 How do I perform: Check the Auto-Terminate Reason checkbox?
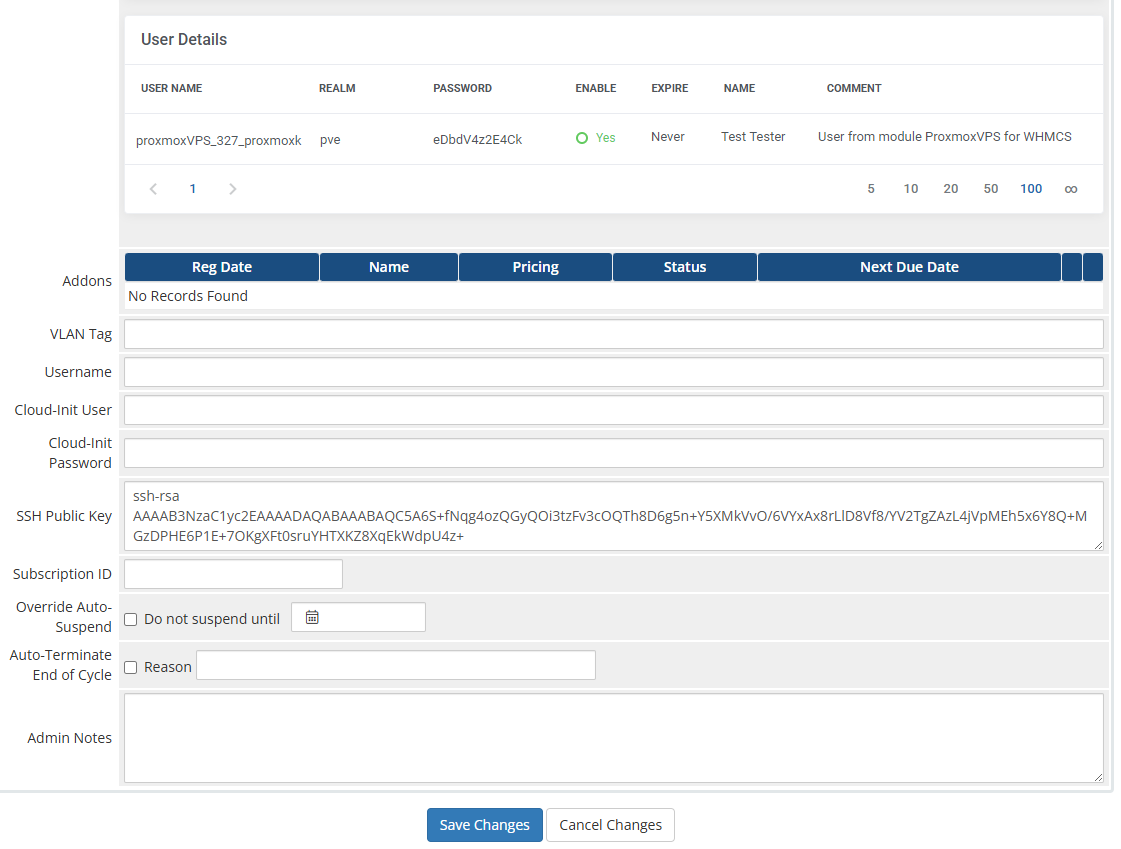pyautogui.click(x=131, y=667)
